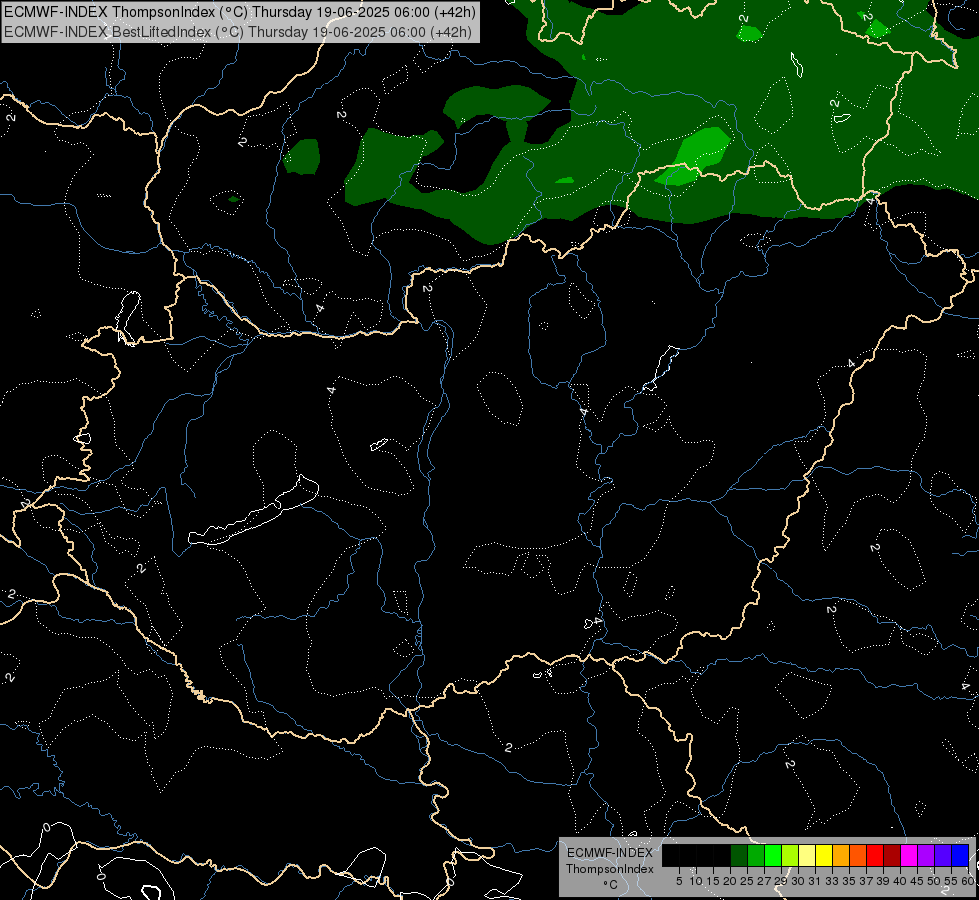
Task: Click the dark red 39–40 legend swatch
Action: coord(892,855)
